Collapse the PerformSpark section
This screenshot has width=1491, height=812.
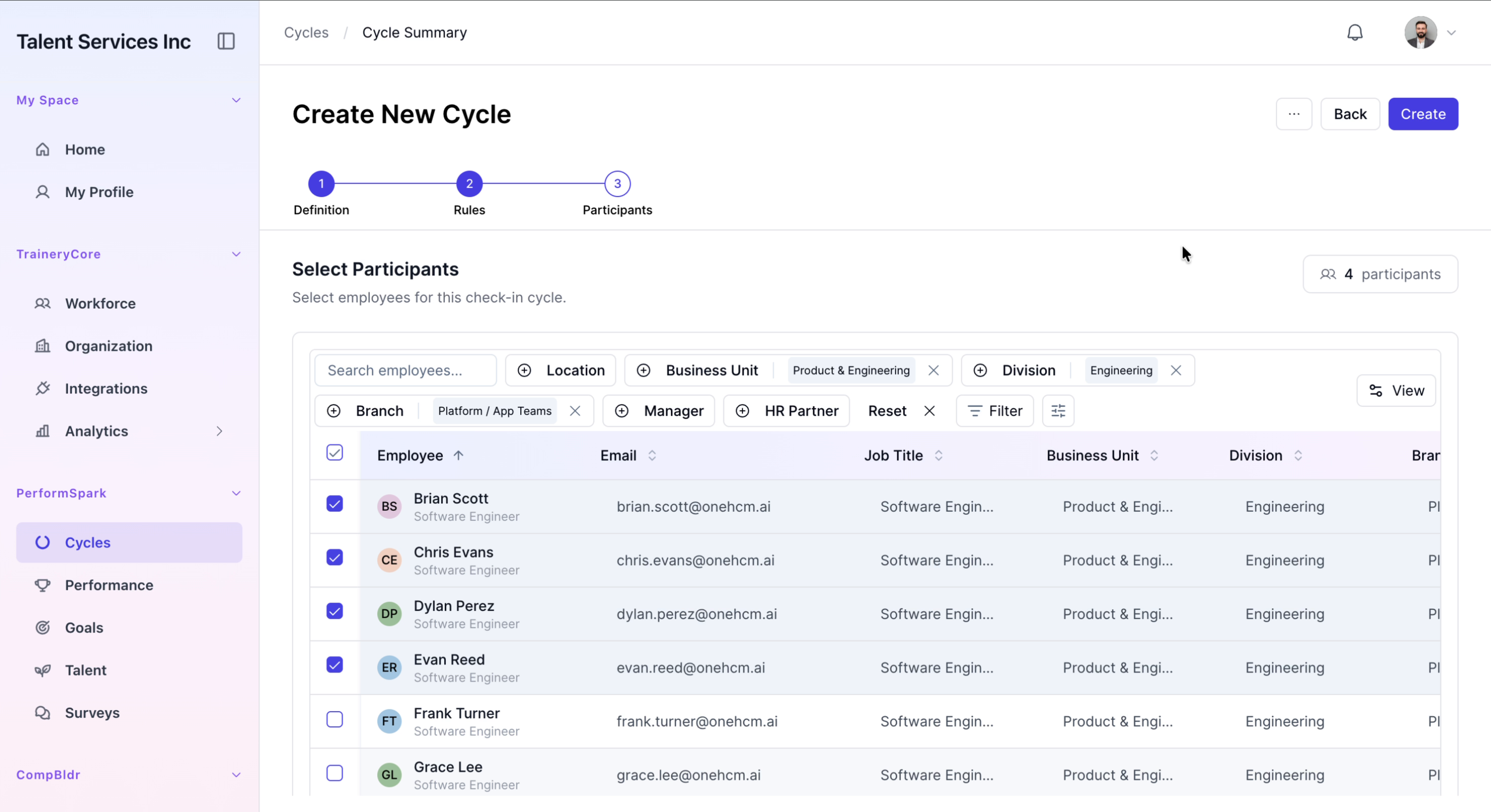click(x=236, y=493)
